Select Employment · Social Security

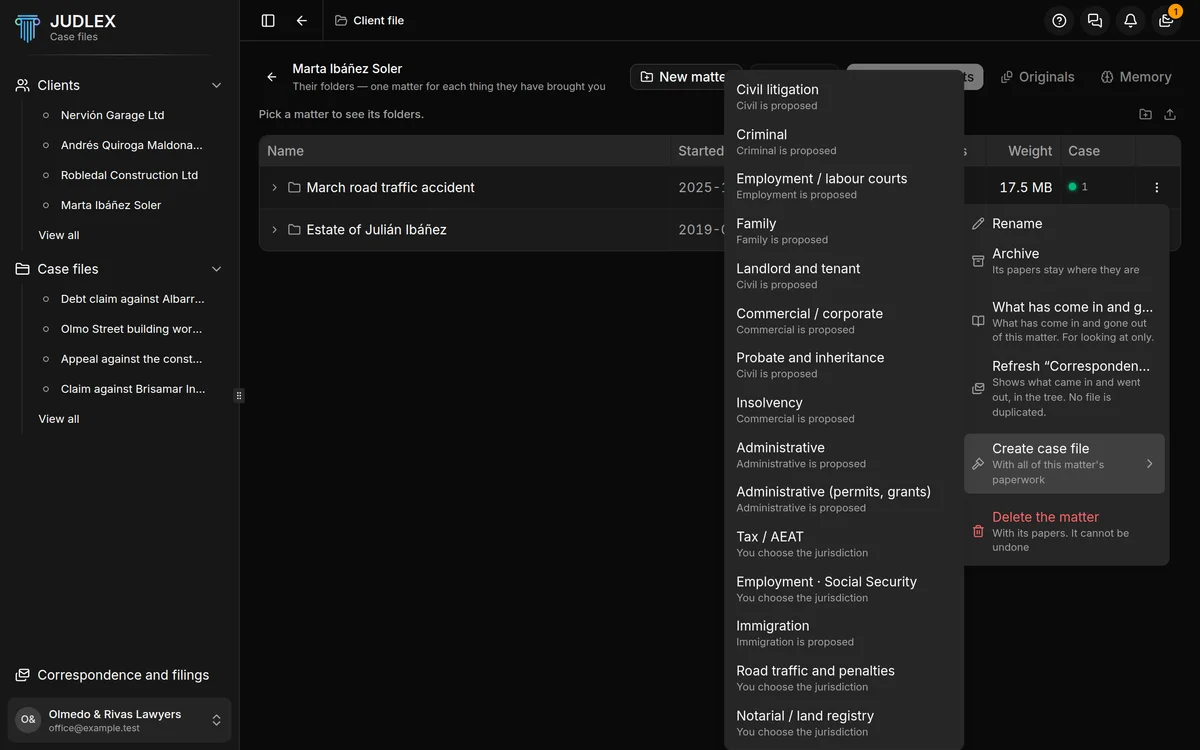click(x=843, y=589)
